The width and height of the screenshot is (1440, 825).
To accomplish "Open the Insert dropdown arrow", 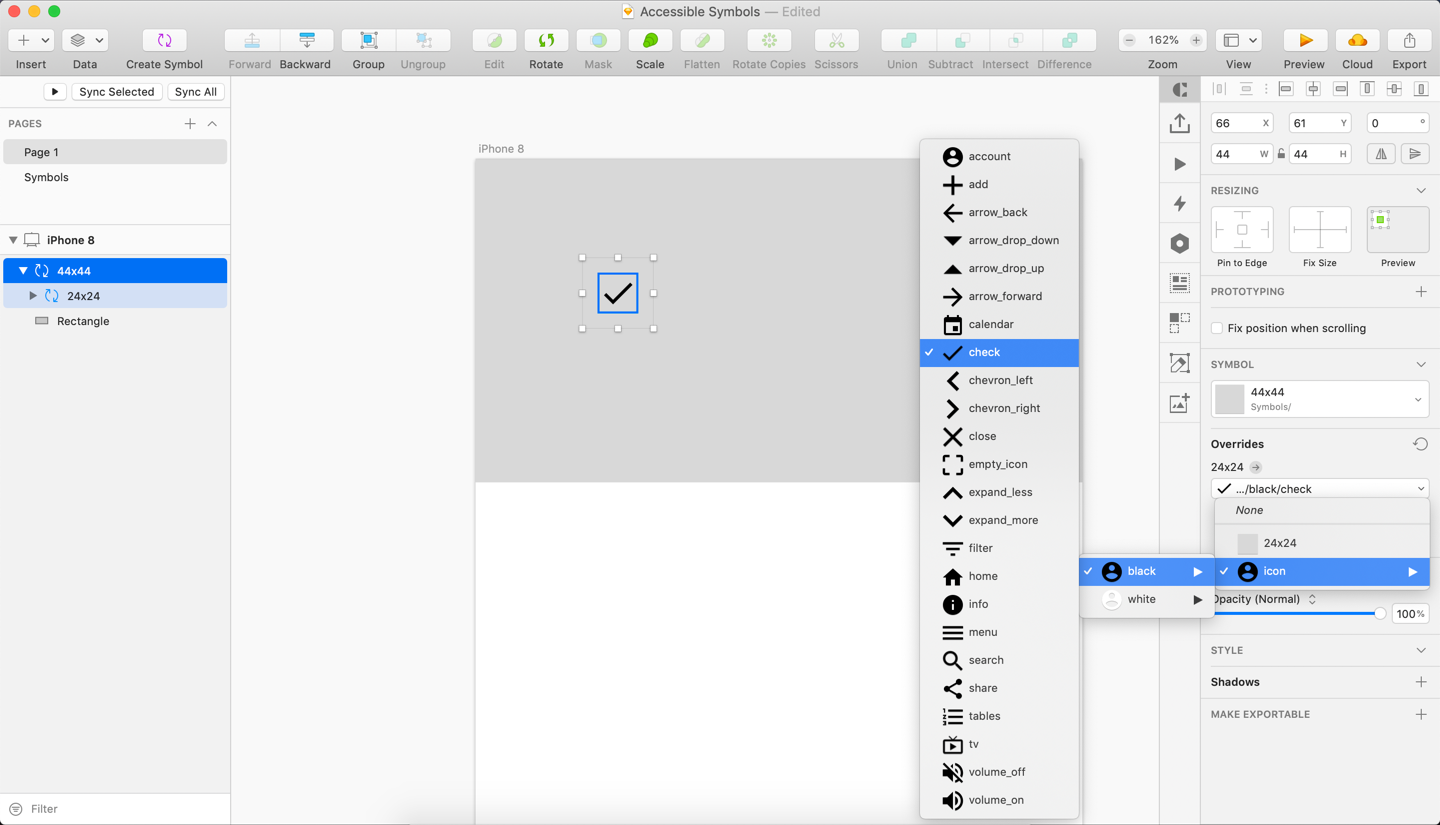I will 44,38.
